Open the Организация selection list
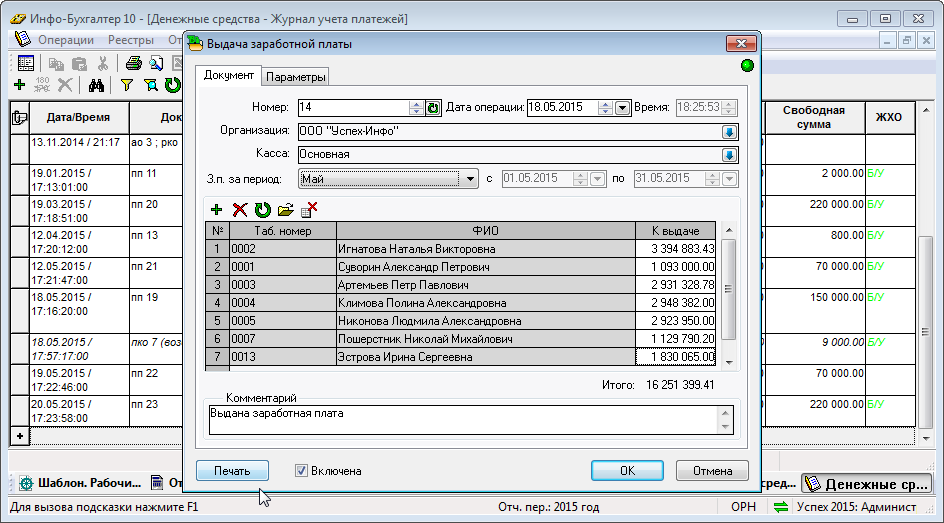This screenshot has width=944, height=523. [x=729, y=132]
